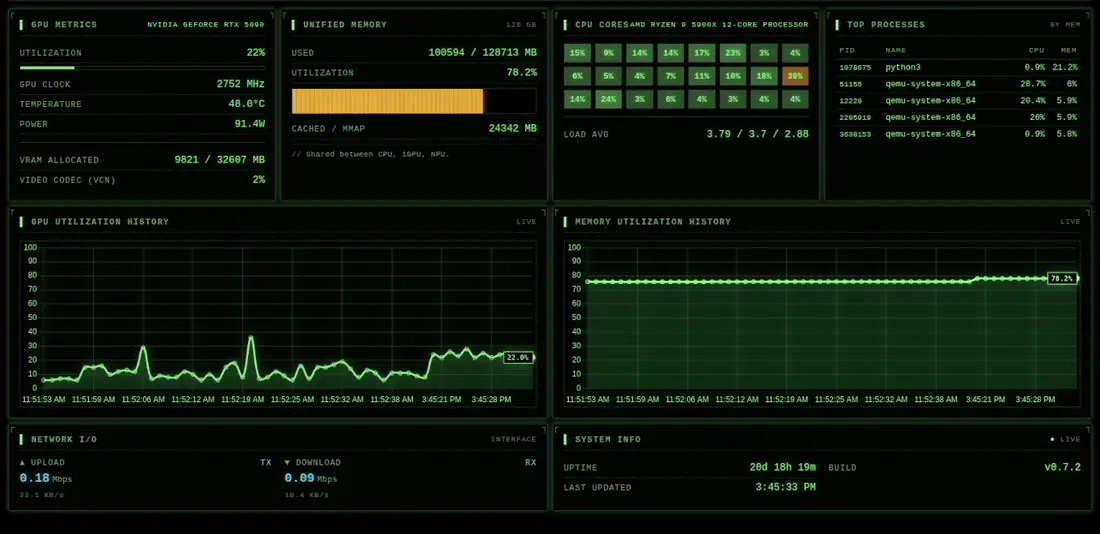Image resolution: width=1100 pixels, height=534 pixels.
Task: Click the 2752 MHz GPU clock value
Action: (241, 84)
